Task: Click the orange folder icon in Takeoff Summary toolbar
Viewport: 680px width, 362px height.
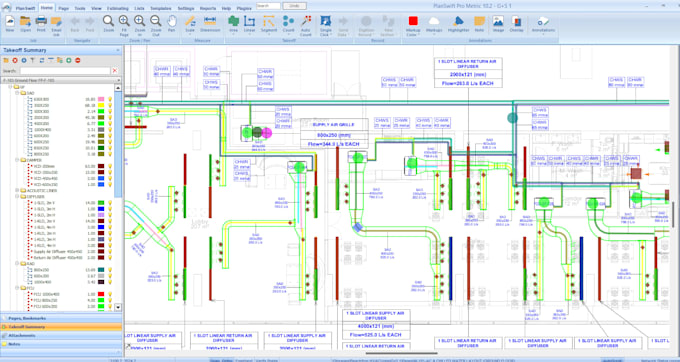Action: [x=6, y=60]
